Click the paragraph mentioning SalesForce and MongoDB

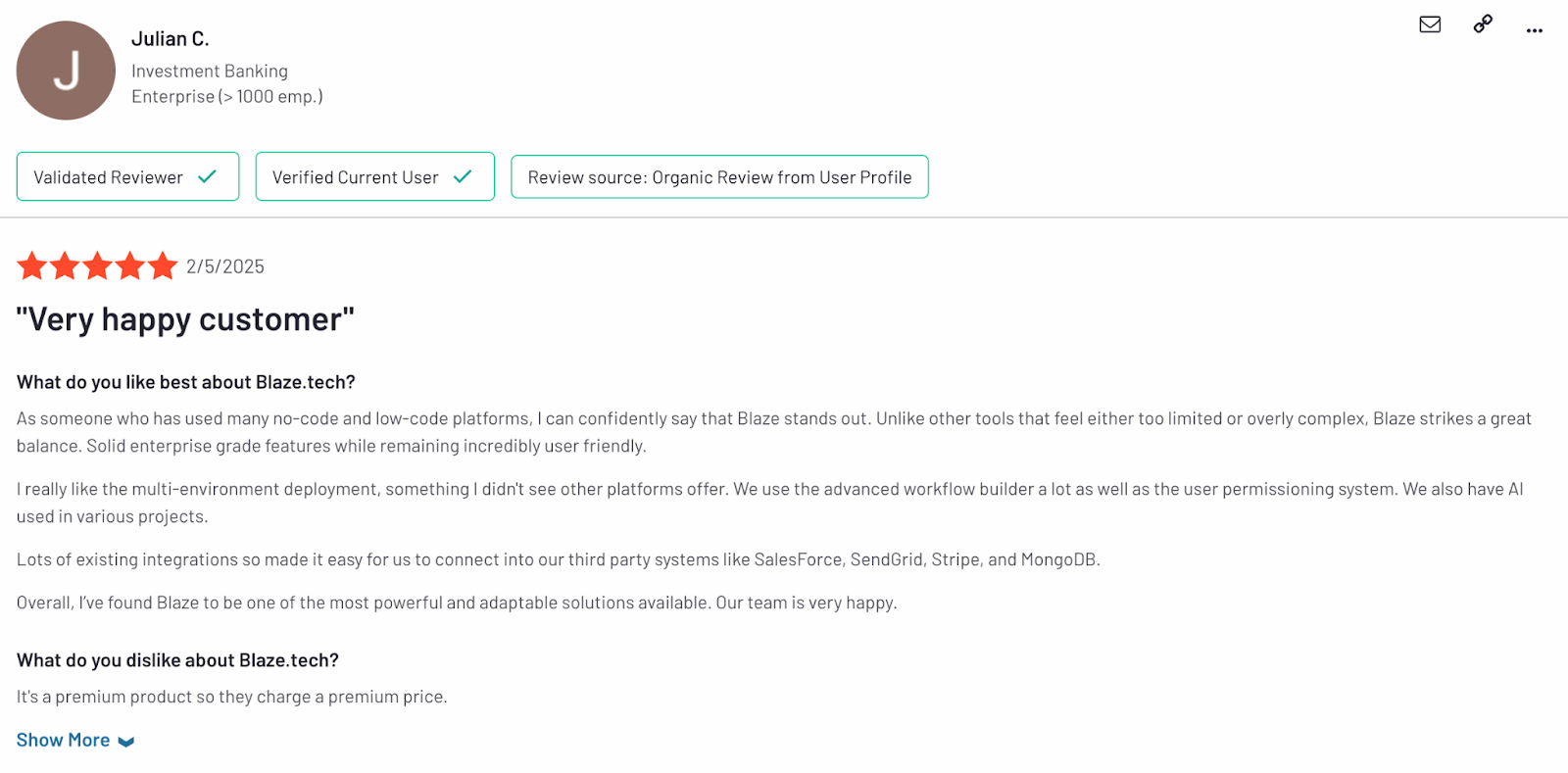pos(559,559)
